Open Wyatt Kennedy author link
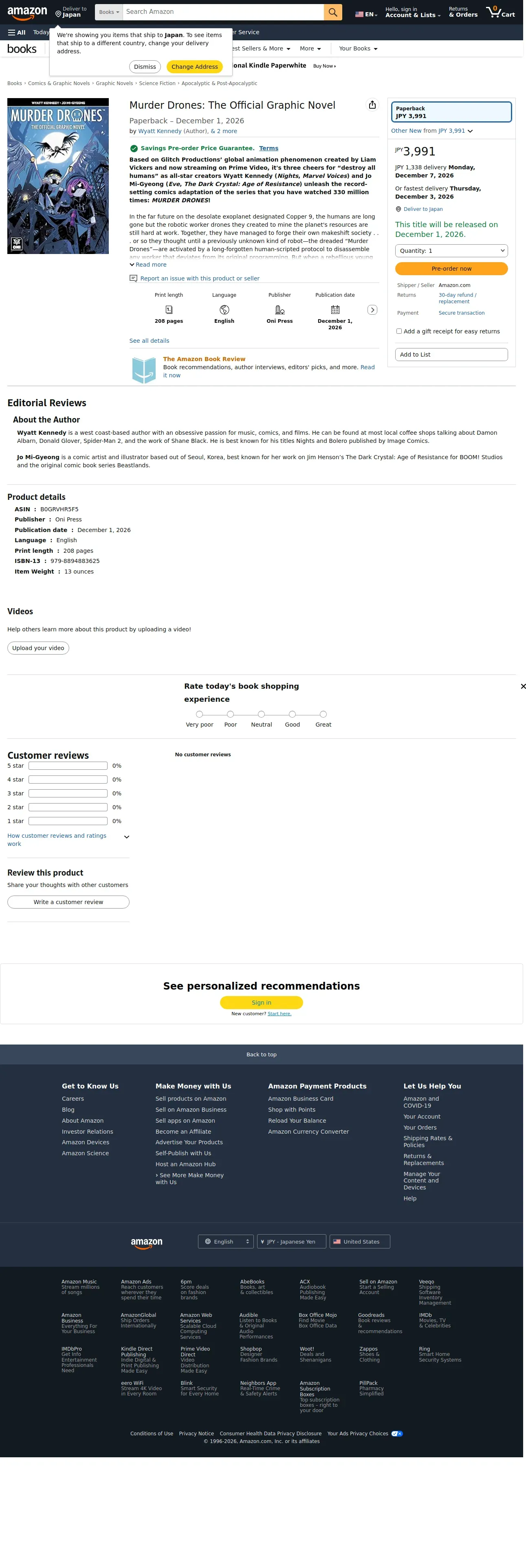This screenshot has width=526, height=1568. coord(160,131)
